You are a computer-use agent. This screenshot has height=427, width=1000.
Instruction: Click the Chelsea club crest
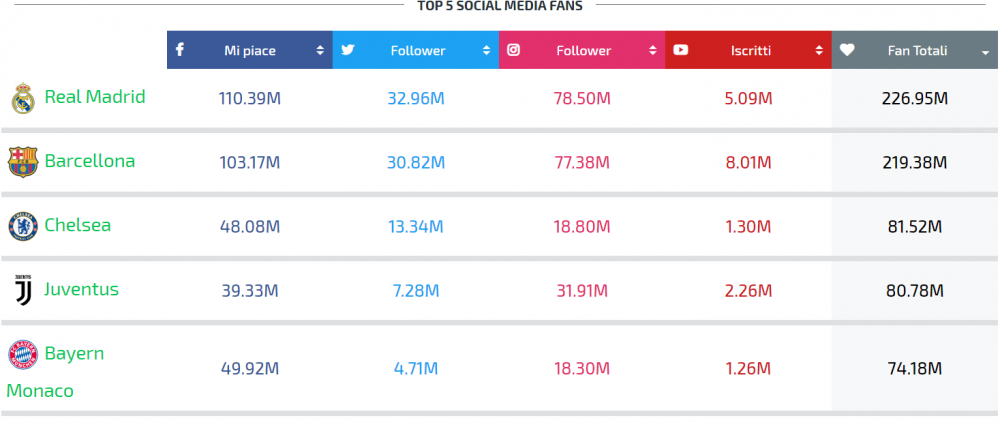coord(23,226)
